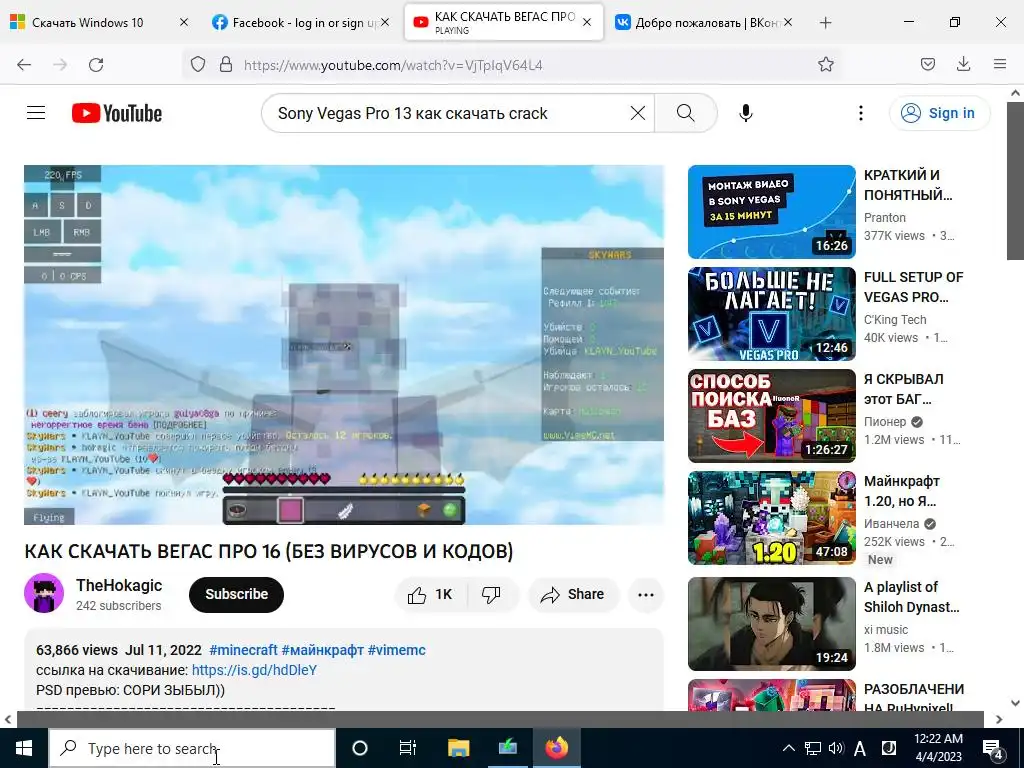This screenshot has height=768, width=1024.
Task: Click the address bar URL
Action: tap(392, 65)
